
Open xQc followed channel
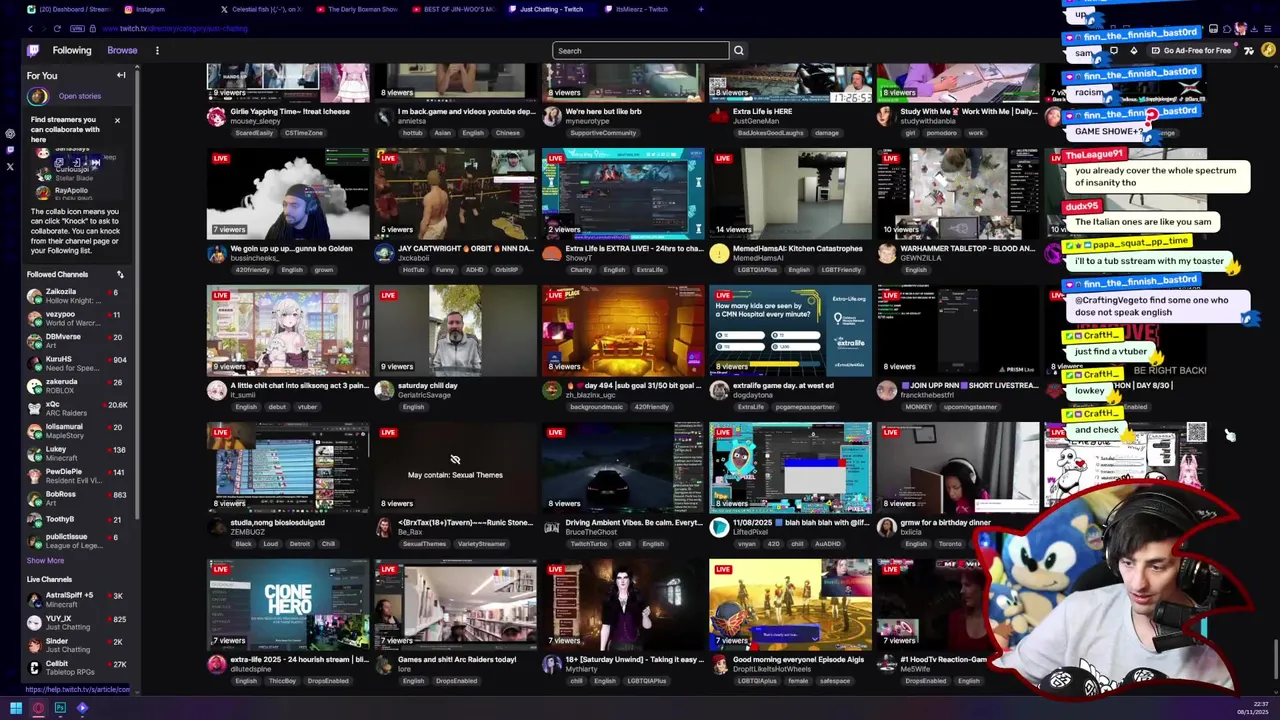78,409
